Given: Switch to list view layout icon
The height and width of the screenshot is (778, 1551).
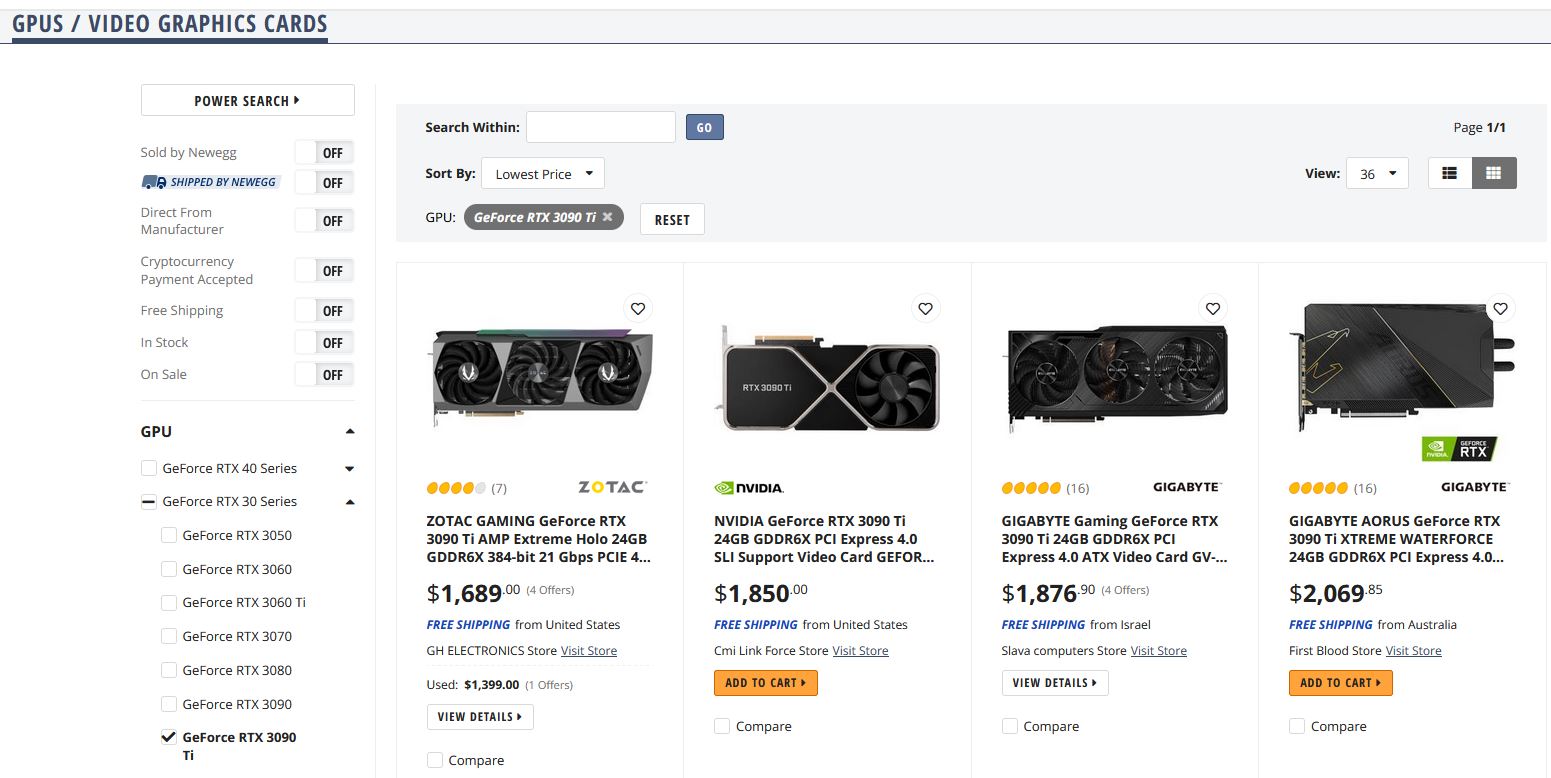Looking at the screenshot, I should pyautogui.click(x=1449, y=173).
